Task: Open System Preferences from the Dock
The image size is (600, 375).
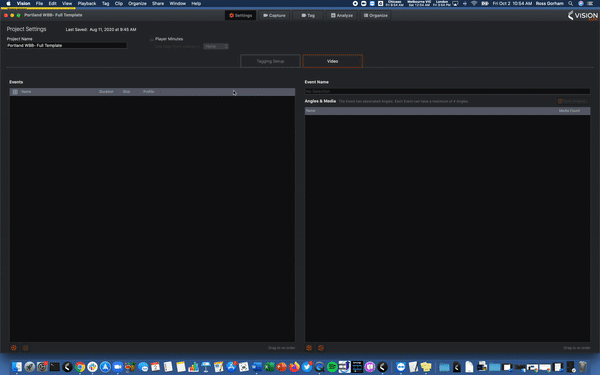Action: coord(42,367)
